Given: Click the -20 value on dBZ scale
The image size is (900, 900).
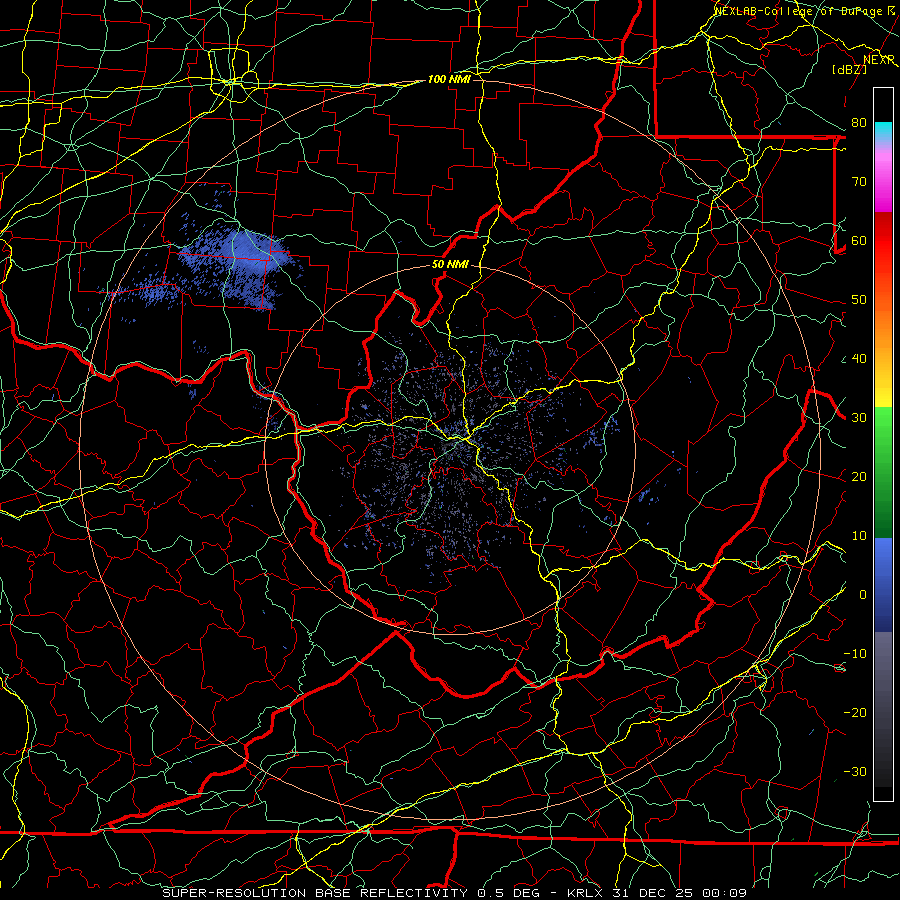Looking at the screenshot, I should coord(855,712).
